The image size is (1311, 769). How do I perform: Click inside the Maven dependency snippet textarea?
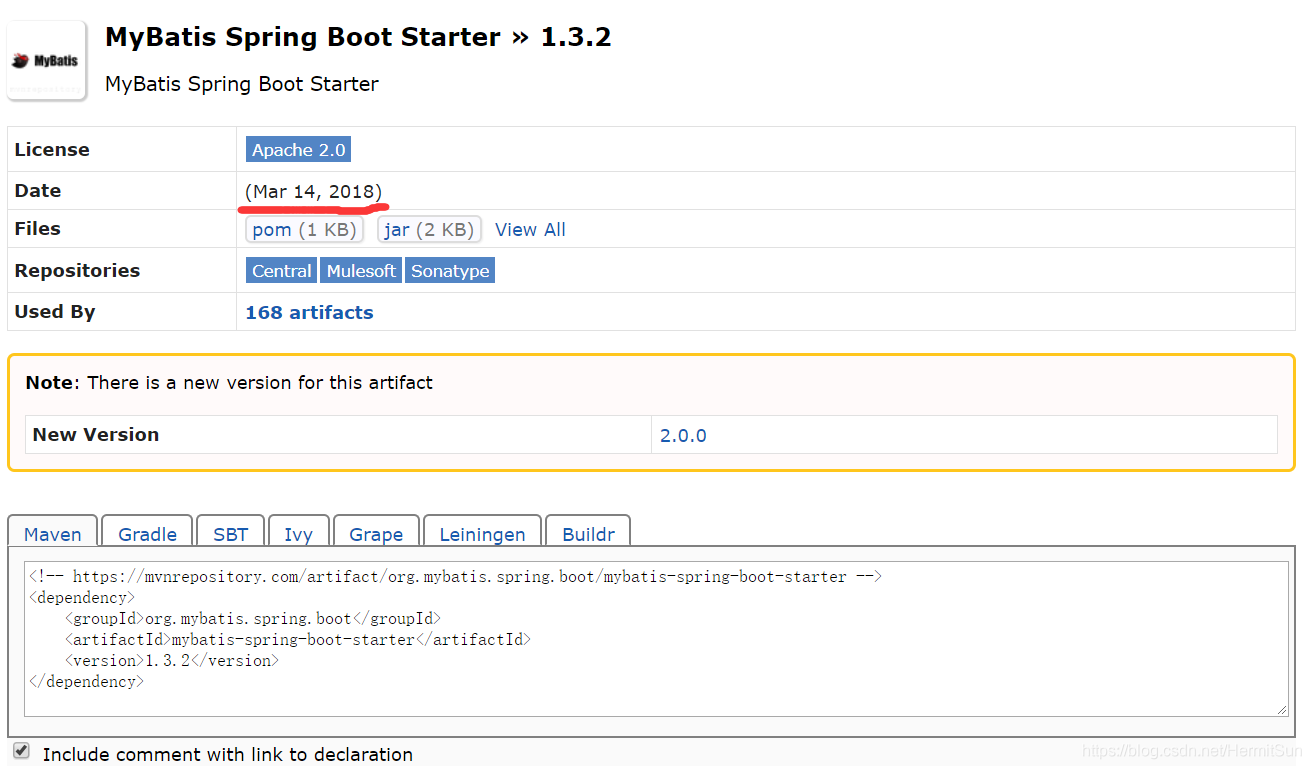(656, 638)
